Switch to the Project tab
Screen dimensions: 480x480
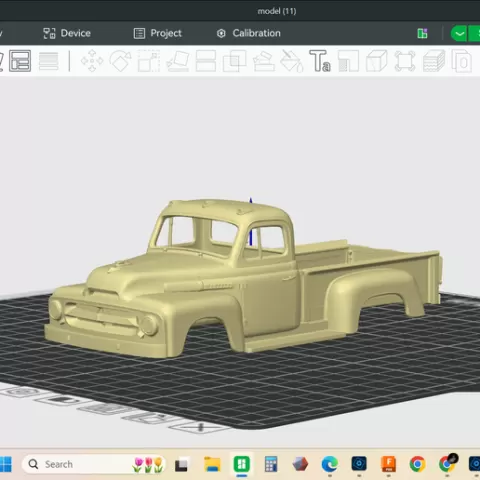pos(158,33)
